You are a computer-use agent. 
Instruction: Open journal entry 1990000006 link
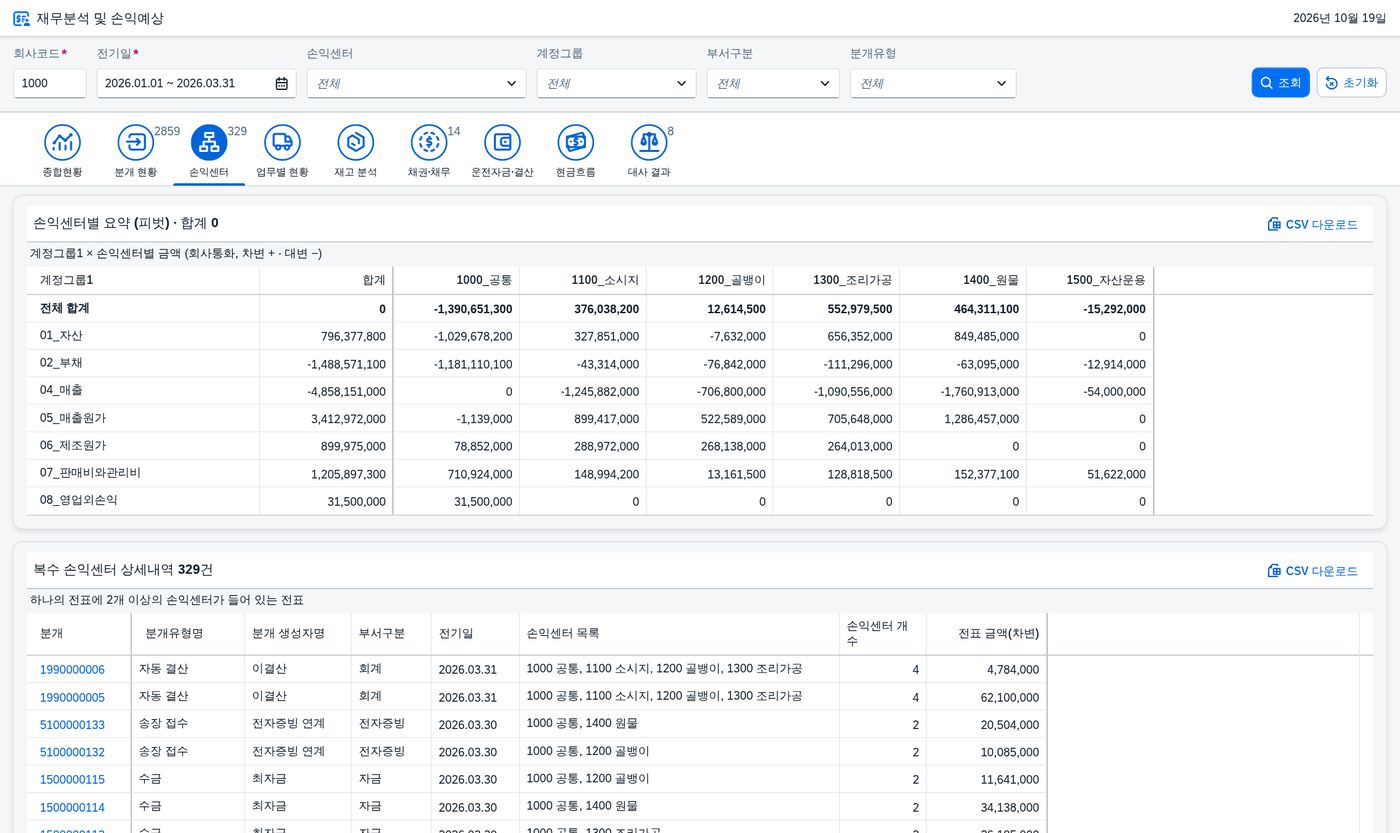tap(72, 670)
